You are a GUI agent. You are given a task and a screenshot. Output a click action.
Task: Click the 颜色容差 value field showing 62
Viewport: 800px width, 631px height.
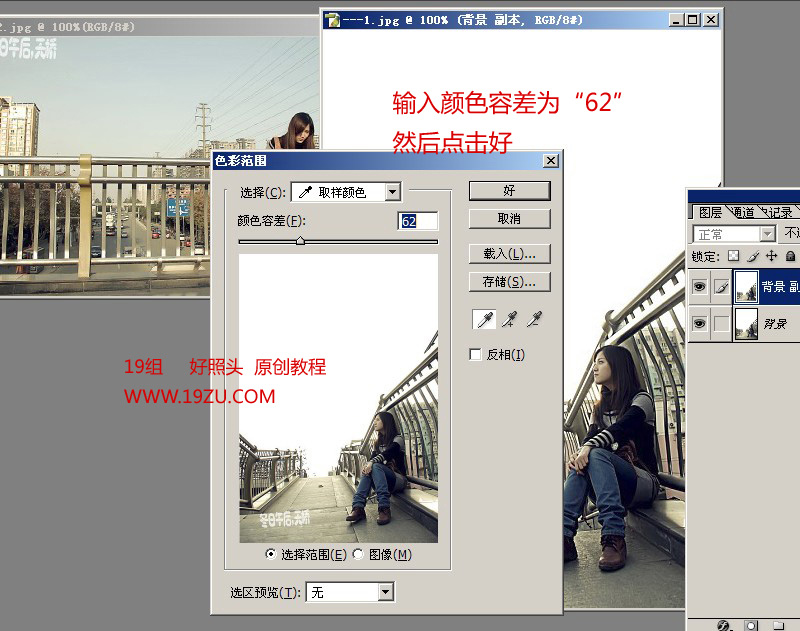417,221
